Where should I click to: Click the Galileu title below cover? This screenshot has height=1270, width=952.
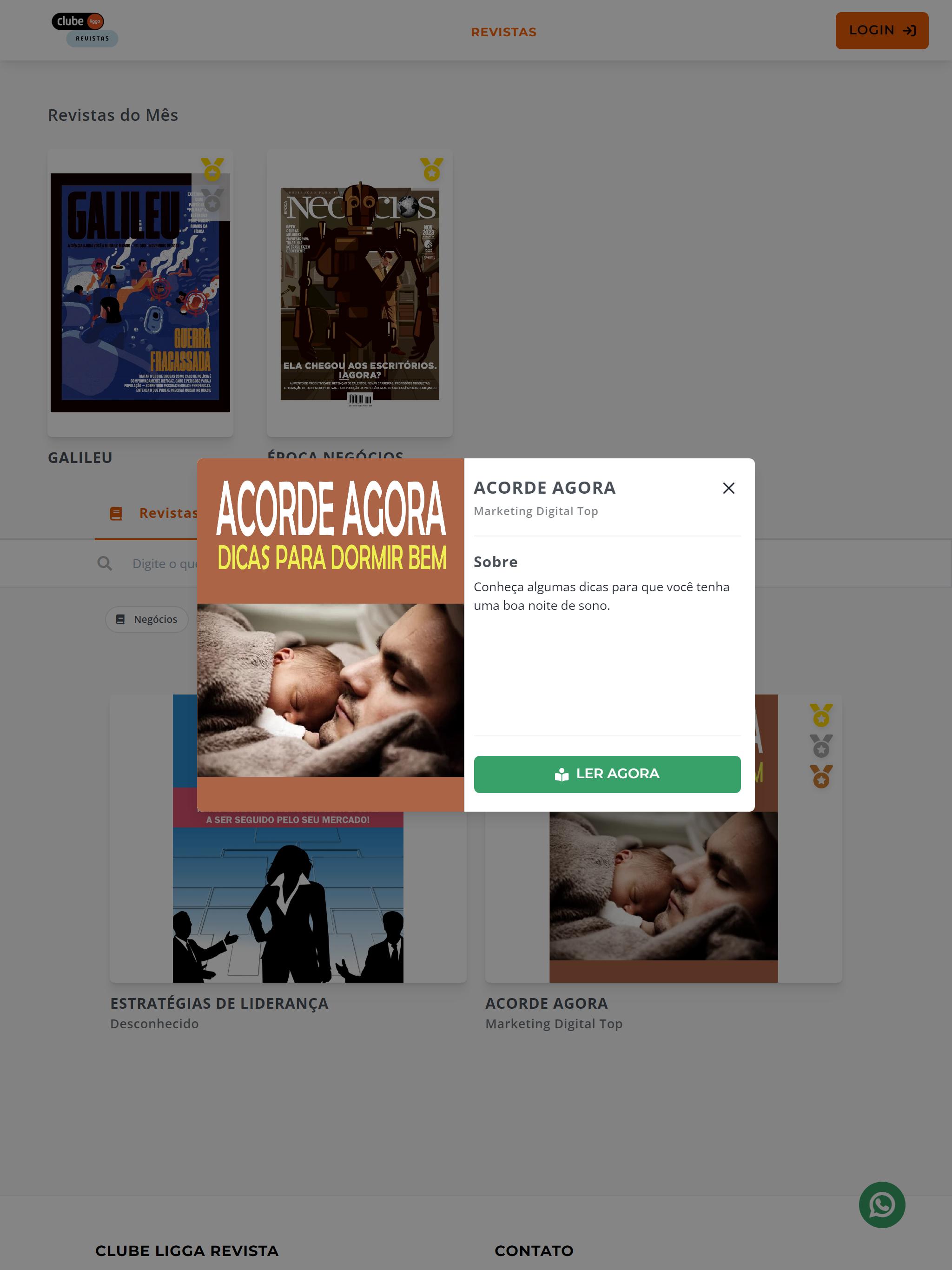[80, 457]
